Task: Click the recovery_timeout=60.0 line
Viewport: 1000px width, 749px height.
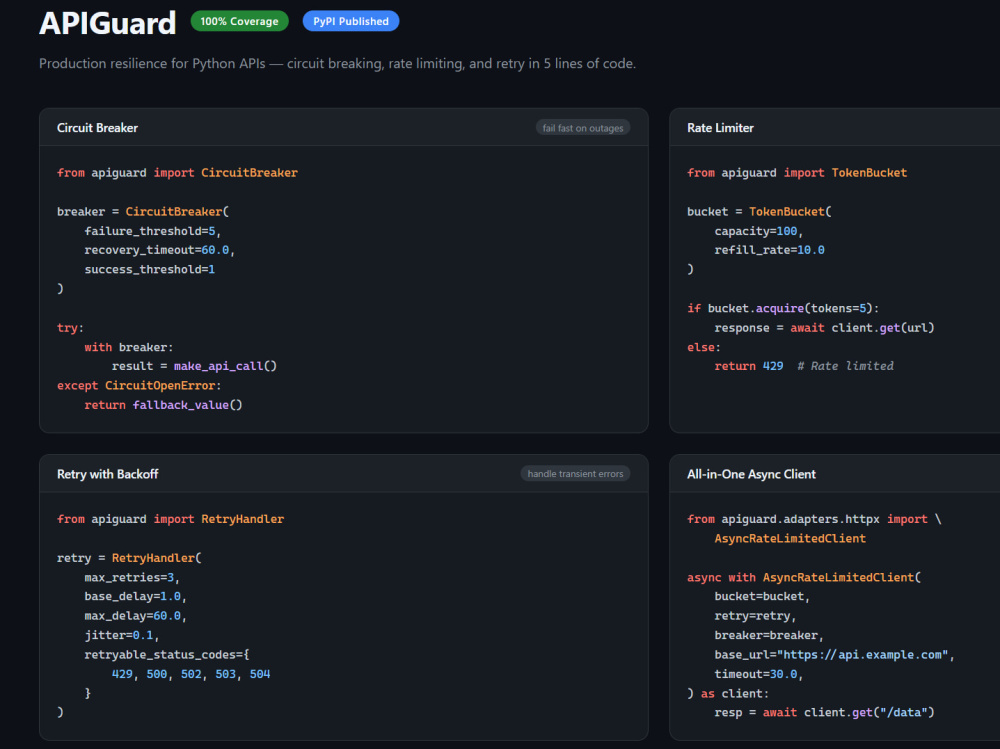Action: pos(159,250)
